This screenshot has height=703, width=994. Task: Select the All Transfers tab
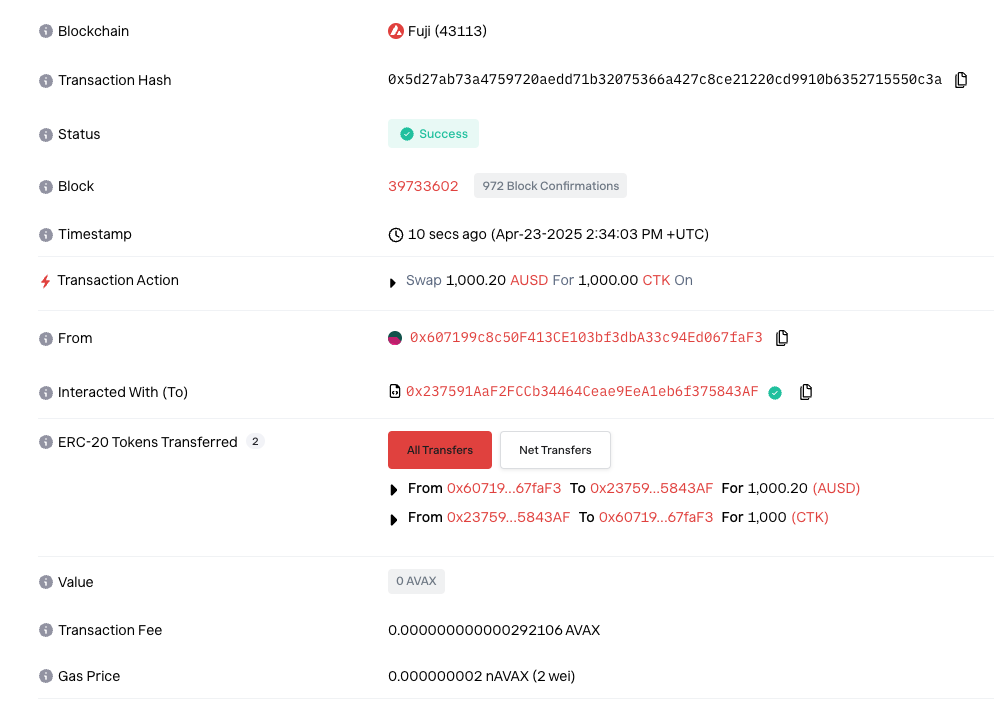point(439,450)
